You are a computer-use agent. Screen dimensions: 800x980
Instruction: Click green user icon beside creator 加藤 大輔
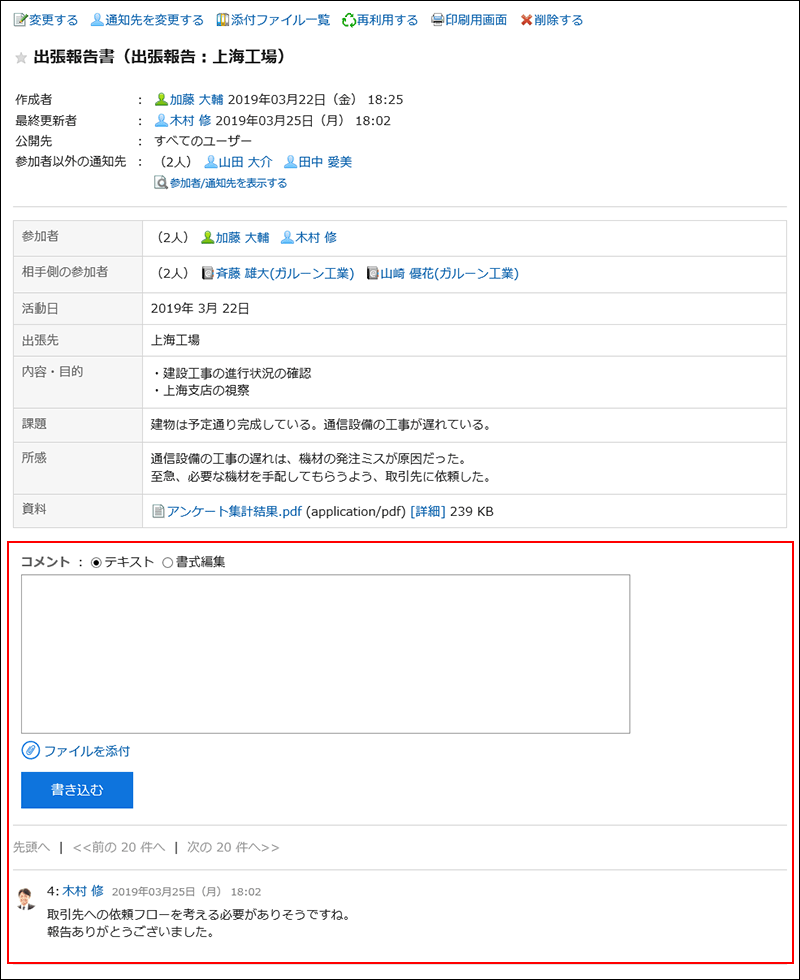161,99
